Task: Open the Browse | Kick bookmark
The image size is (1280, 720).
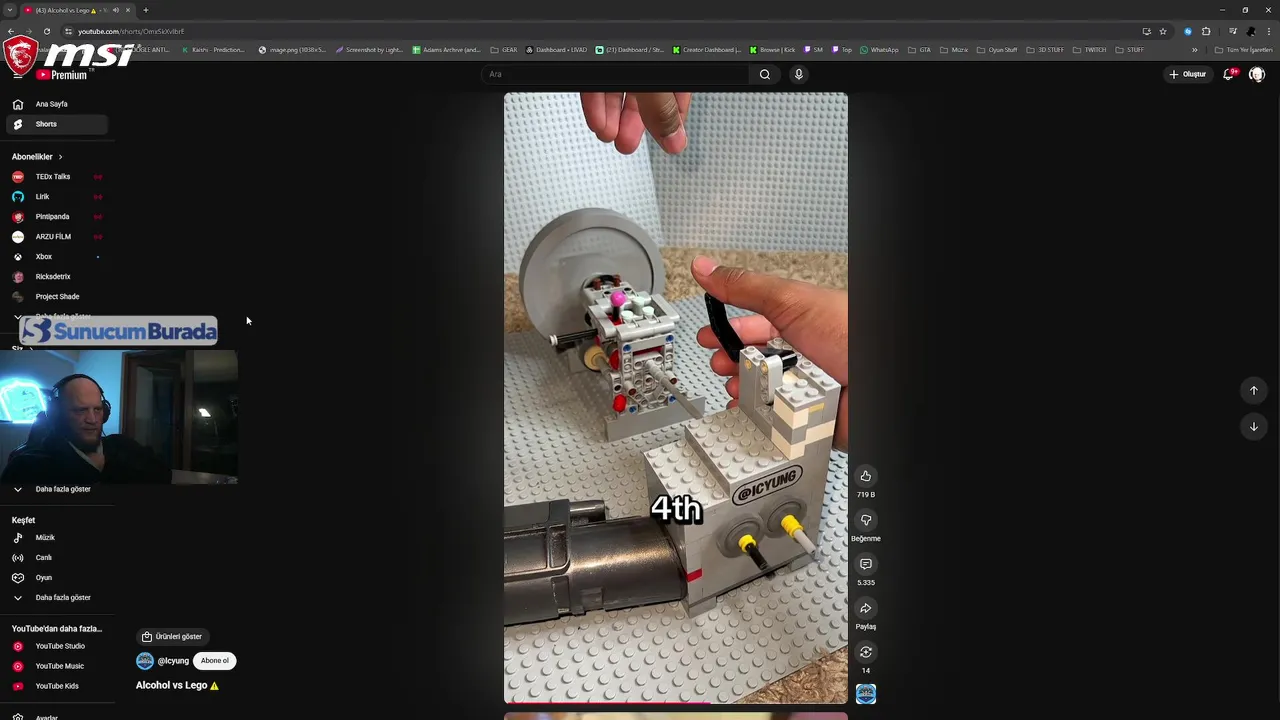Action: (x=772, y=50)
